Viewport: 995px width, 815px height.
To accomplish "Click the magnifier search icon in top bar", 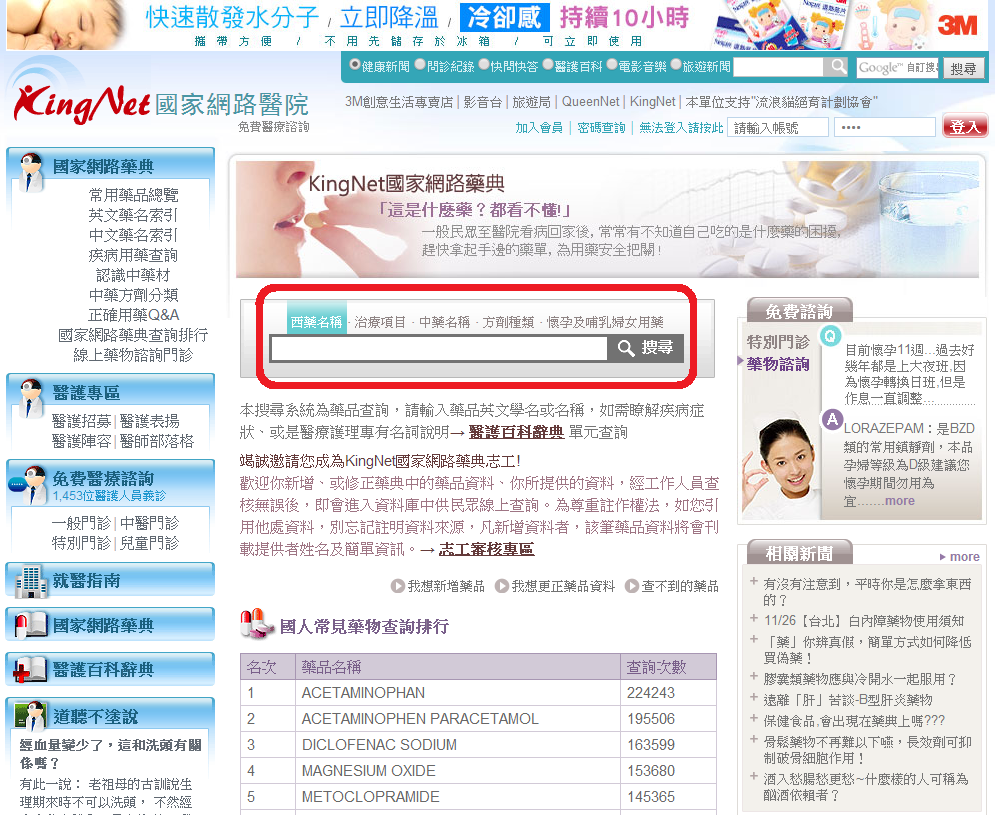I will point(838,67).
